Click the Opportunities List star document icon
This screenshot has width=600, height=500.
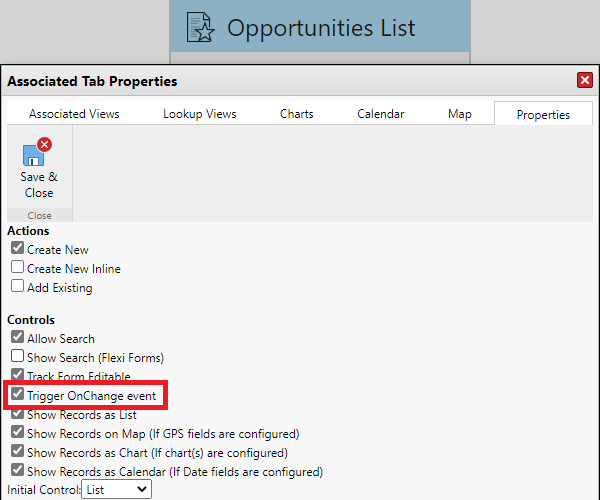[x=201, y=28]
